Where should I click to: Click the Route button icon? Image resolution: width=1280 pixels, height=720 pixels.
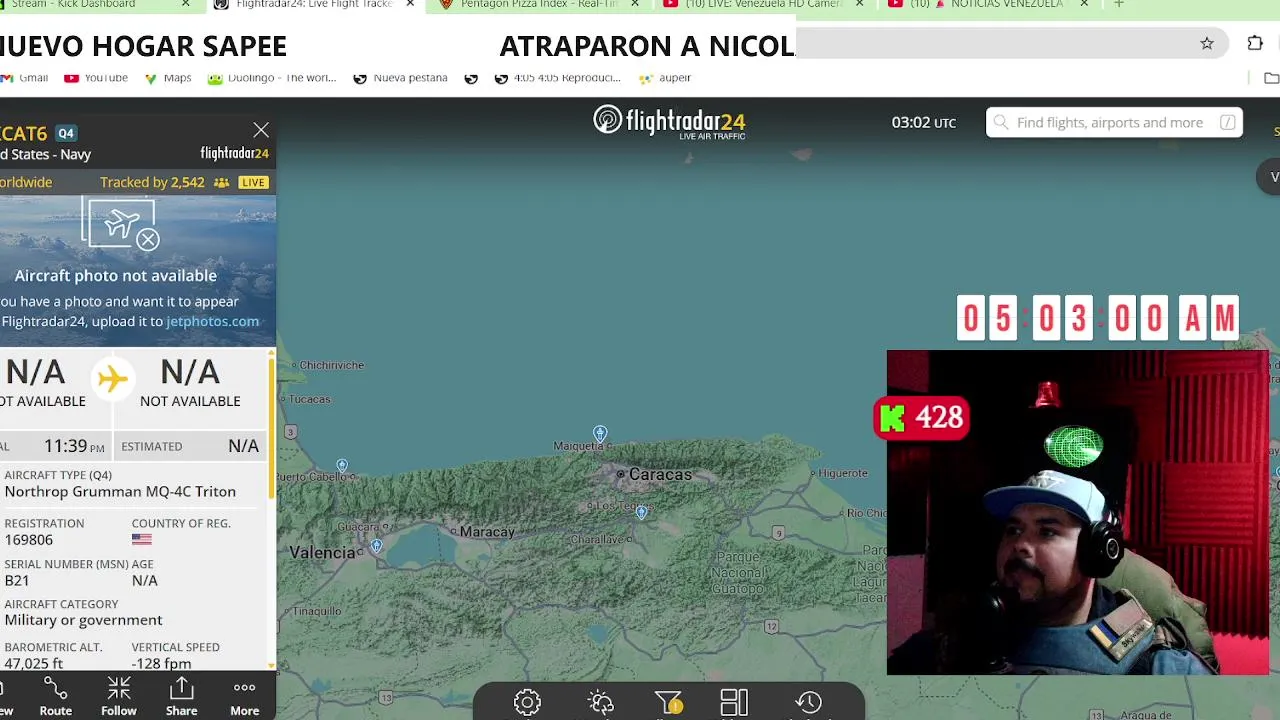point(56,696)
